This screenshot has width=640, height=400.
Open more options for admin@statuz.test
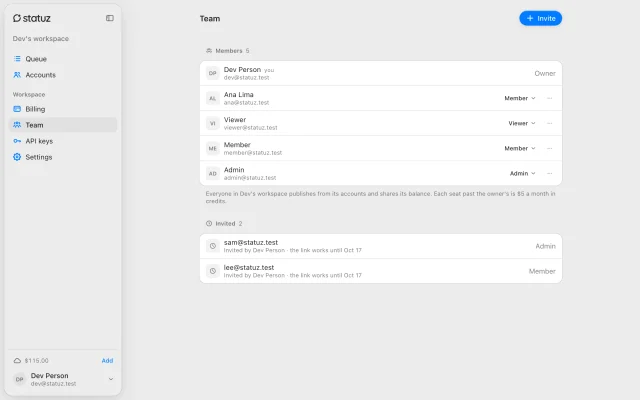[x=550, y=173]
